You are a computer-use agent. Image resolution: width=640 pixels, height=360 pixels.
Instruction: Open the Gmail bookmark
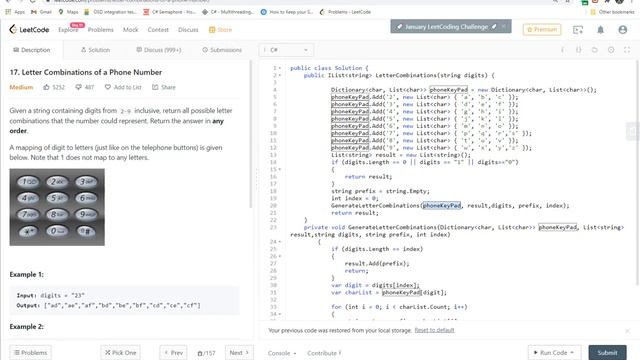click(41, 12)
